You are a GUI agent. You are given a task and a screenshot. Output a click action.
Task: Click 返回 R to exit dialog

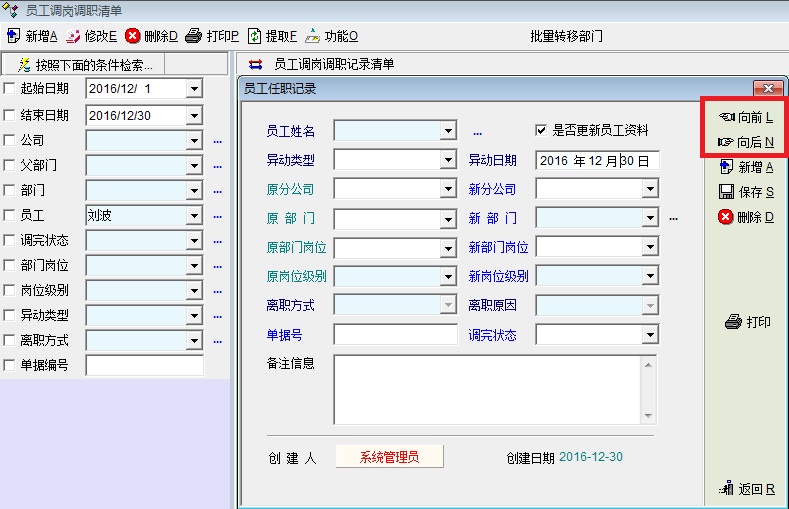[x=746, y=489]
